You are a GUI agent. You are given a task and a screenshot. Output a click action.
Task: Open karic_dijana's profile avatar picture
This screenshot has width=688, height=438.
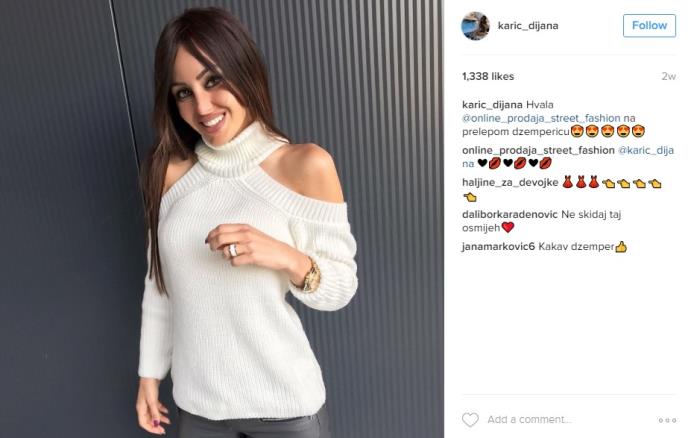[x=475, y=26]
